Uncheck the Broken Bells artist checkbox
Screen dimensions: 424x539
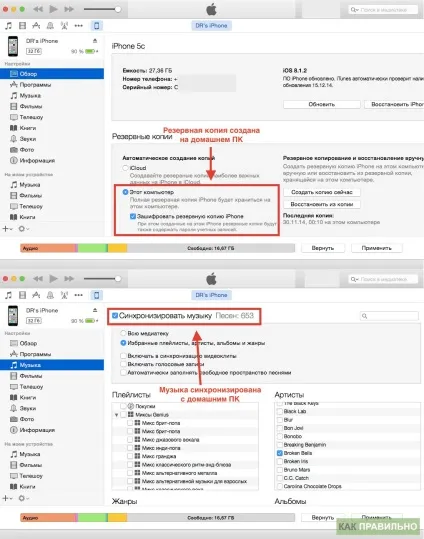point(280,453)
